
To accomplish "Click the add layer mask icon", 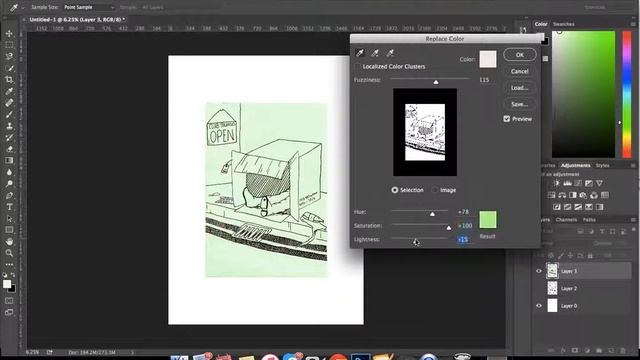I will (x=575, y=350).
